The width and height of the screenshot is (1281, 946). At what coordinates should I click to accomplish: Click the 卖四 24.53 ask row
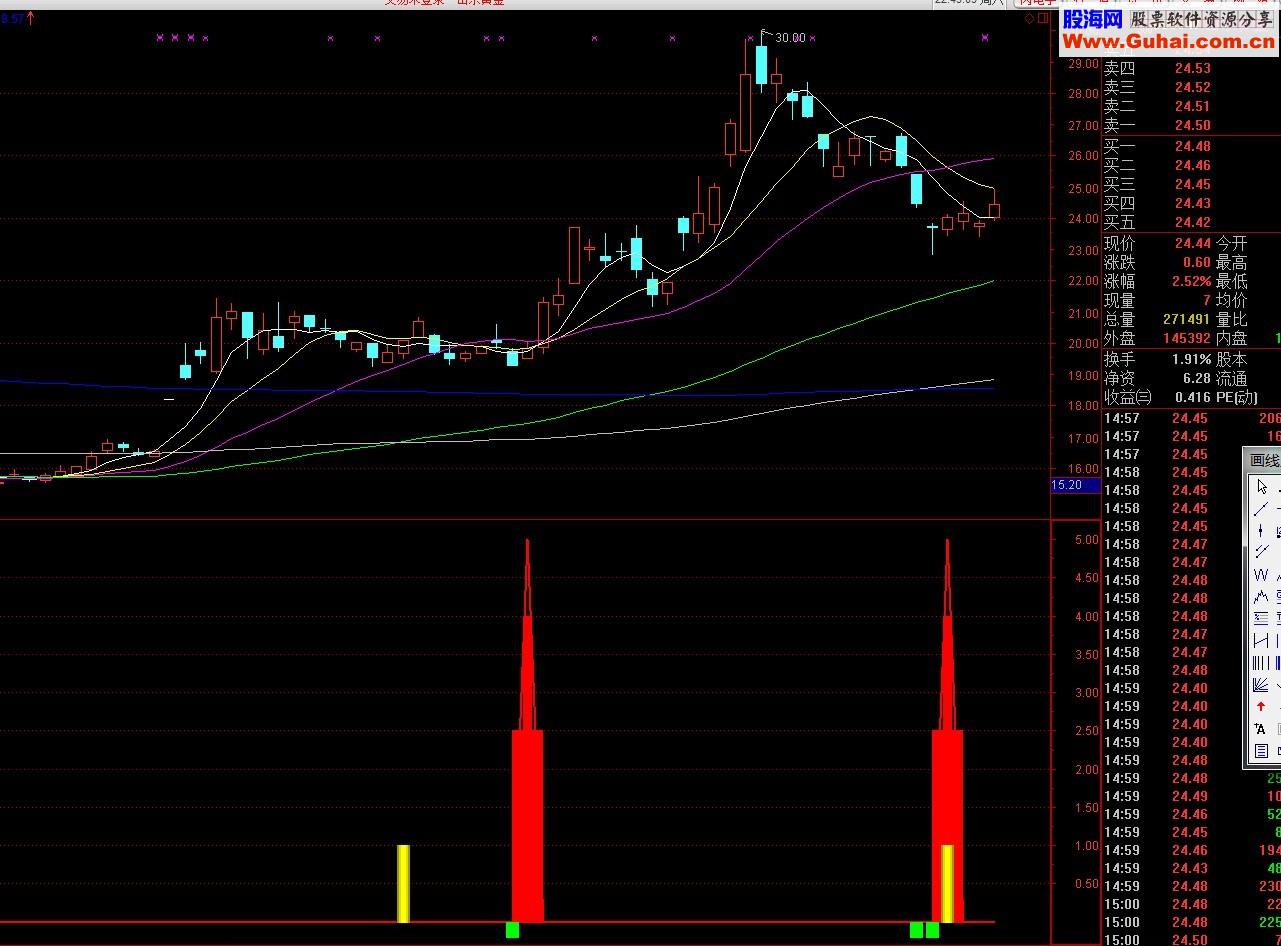pos(1191,68)
